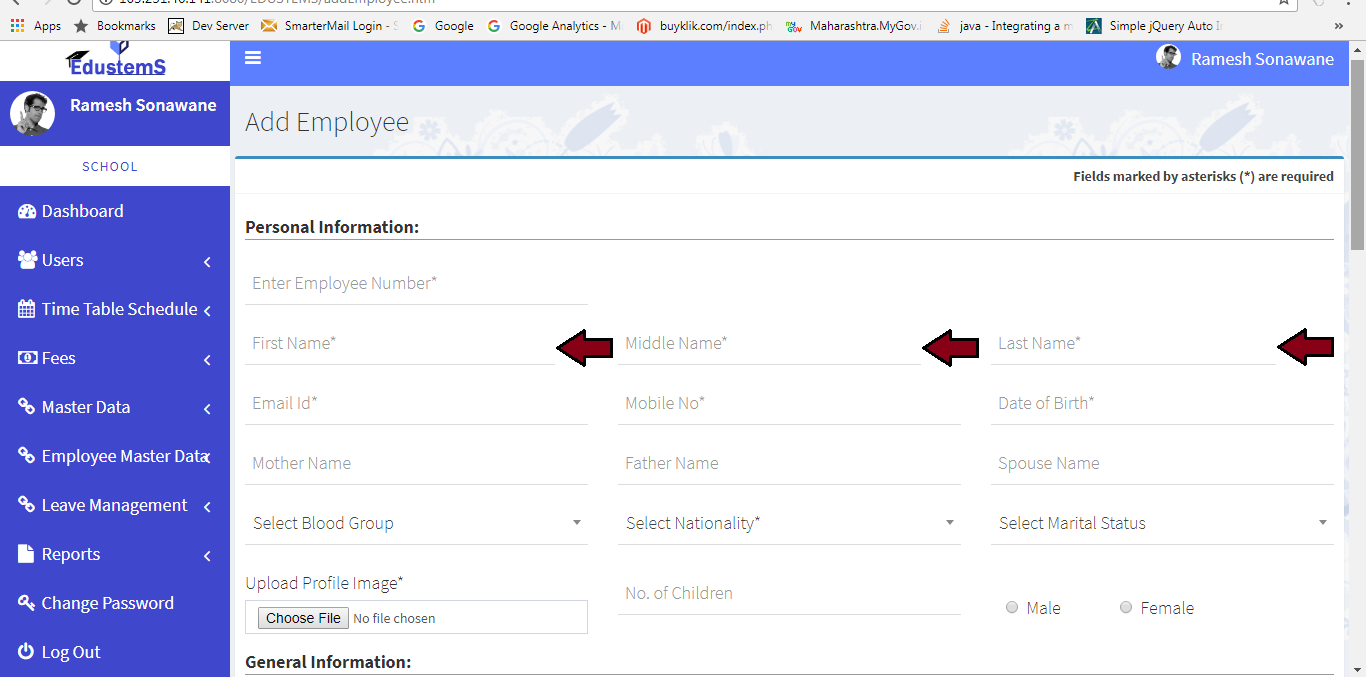Image resolution: width=1366 pixels, height=677 pixels.
Task: Click the Time Table Schedule calendar icon
Action: (27, 309)
